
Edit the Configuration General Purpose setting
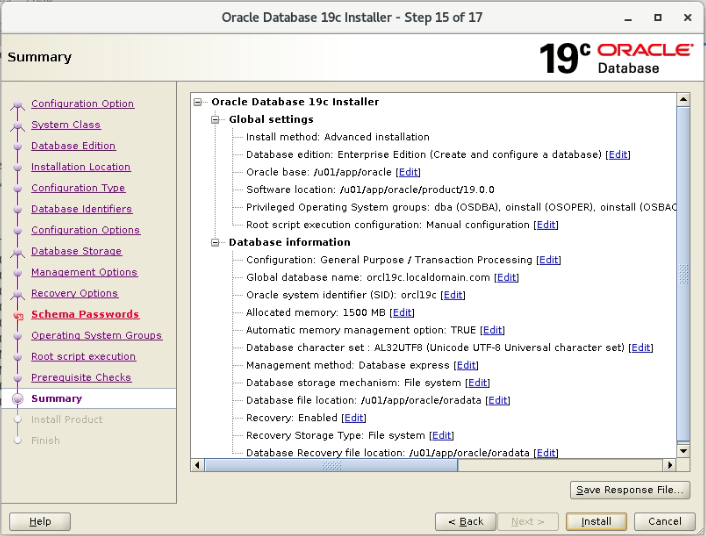tap(548, 260)
